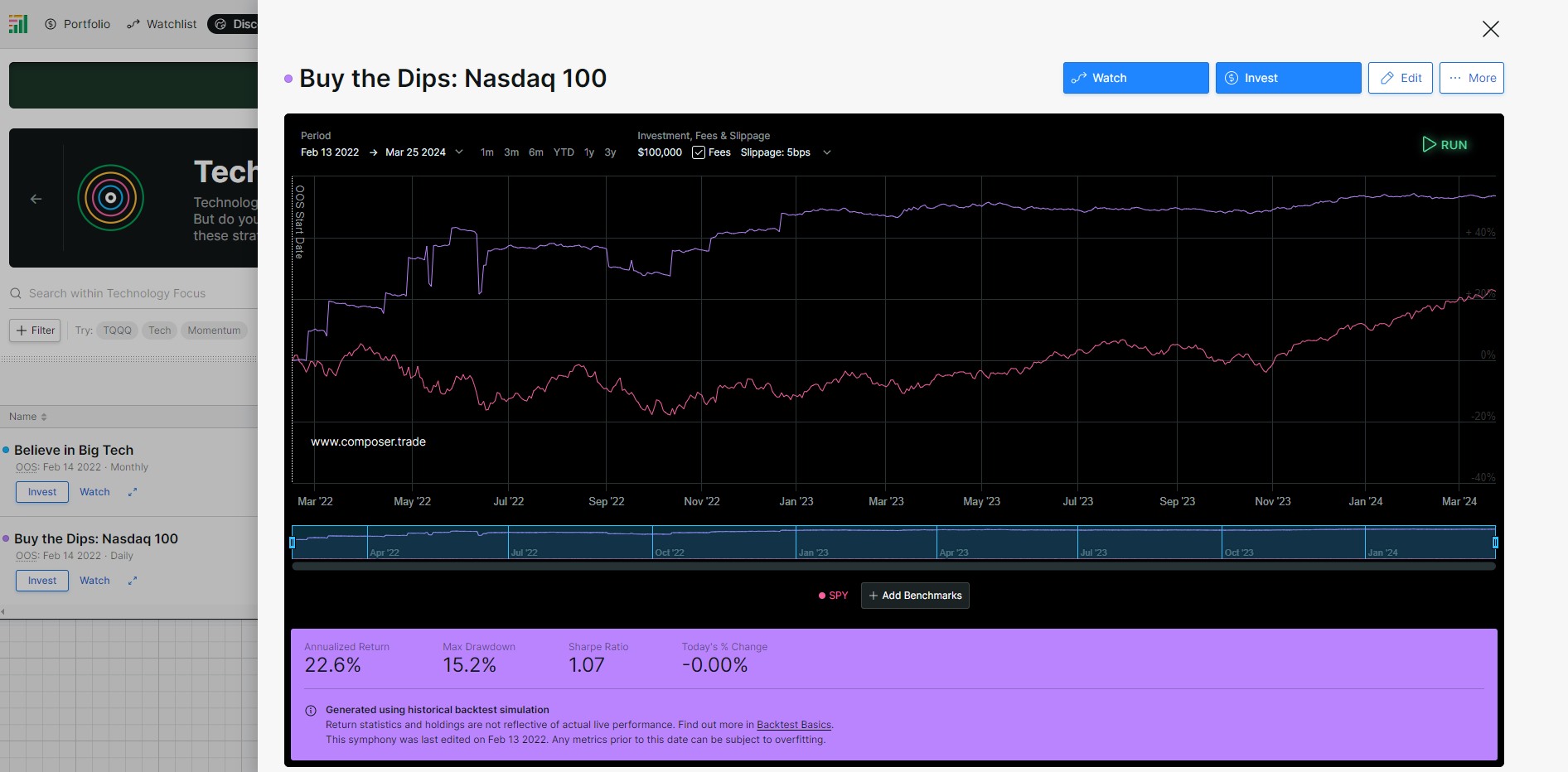Expand the period date range dropdown
Image resolution: width=1568 pixels, height=772 pixels.
(x=459, y=152)
